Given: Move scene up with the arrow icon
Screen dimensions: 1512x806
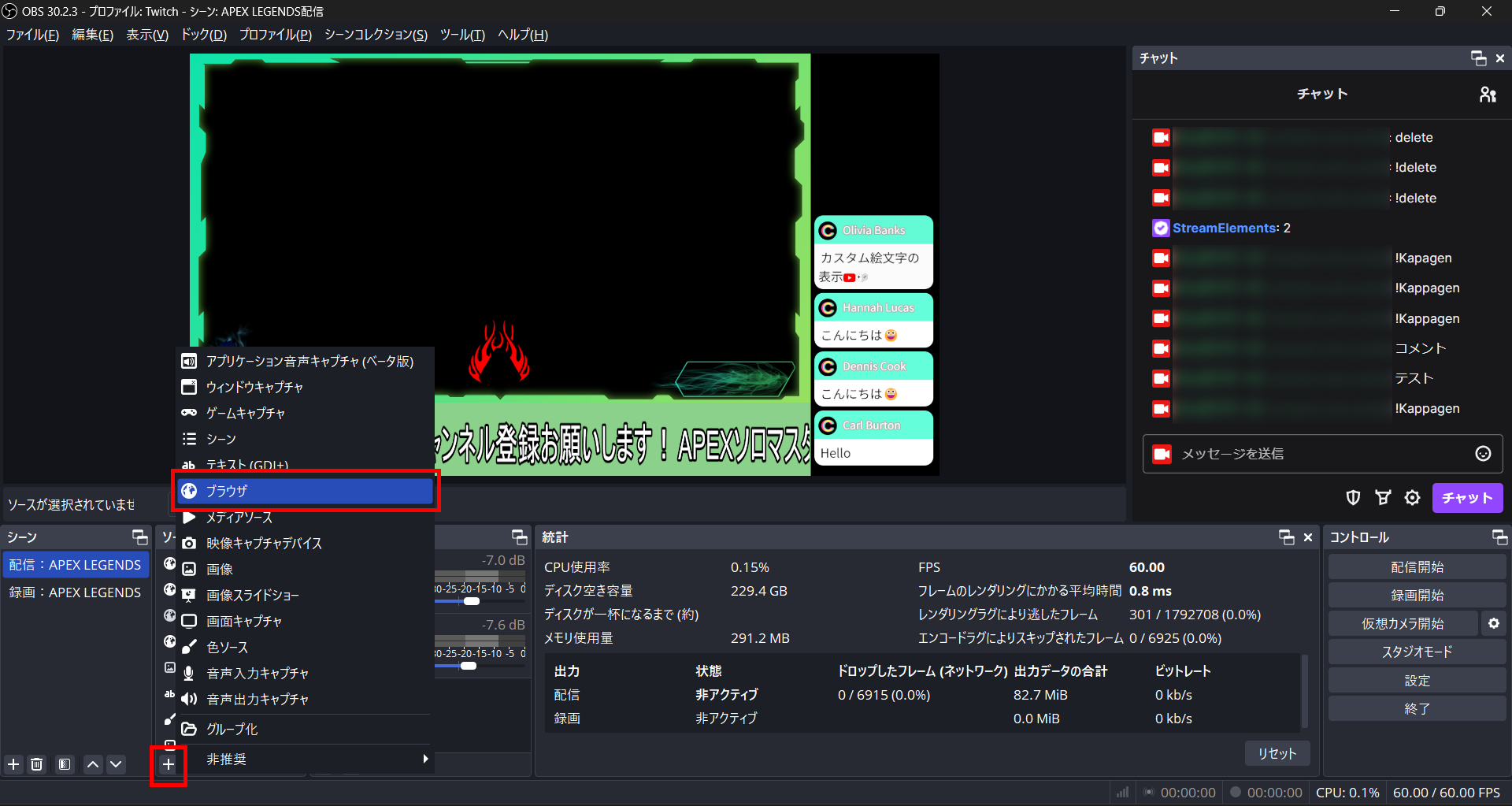Looking at the screenshot, I should 93,764.
